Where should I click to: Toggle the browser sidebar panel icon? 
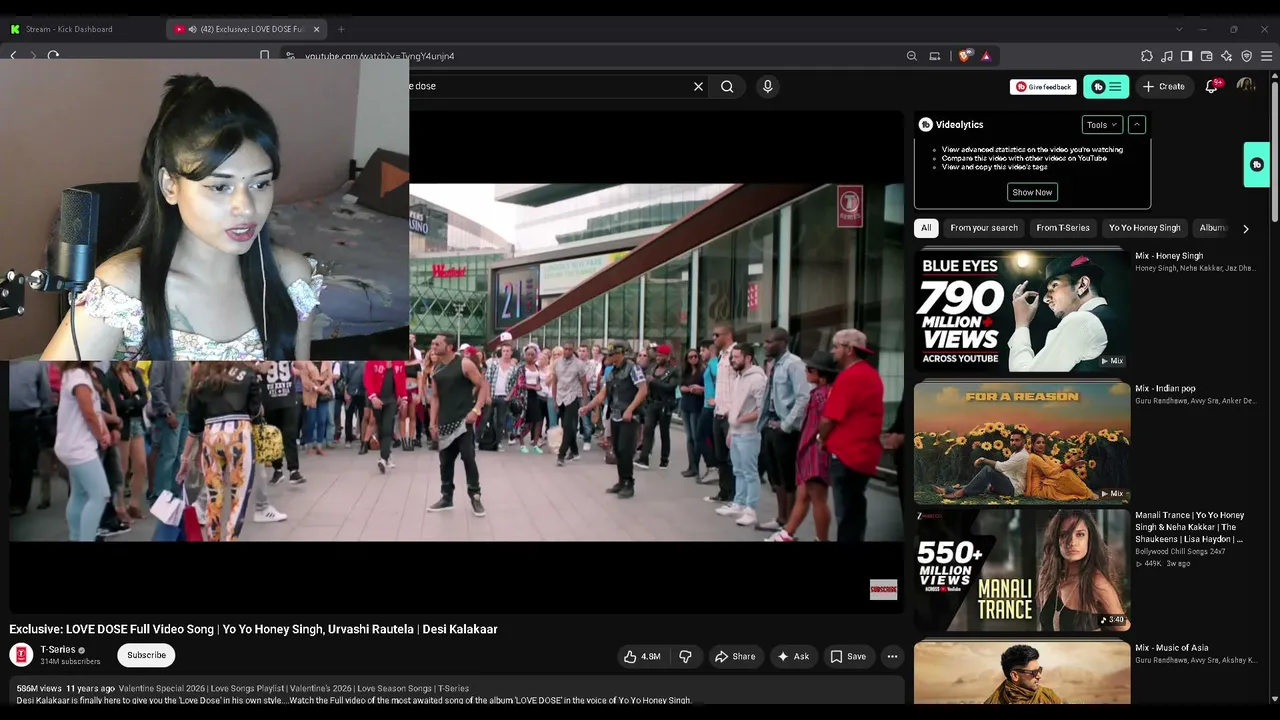1187,56
